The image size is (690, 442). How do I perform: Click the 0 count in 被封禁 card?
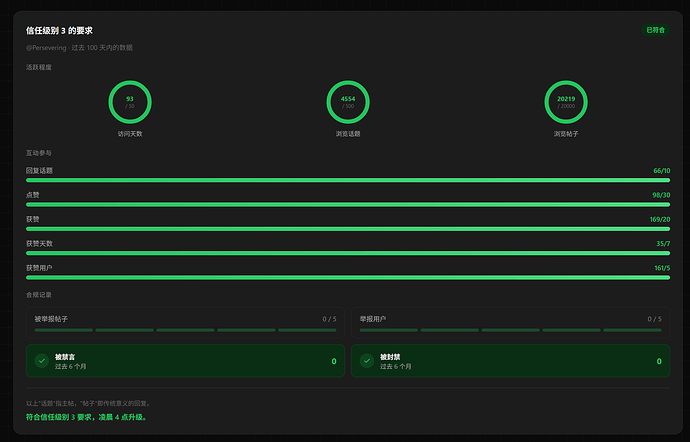pyautogui.click(x=659, y=361)
